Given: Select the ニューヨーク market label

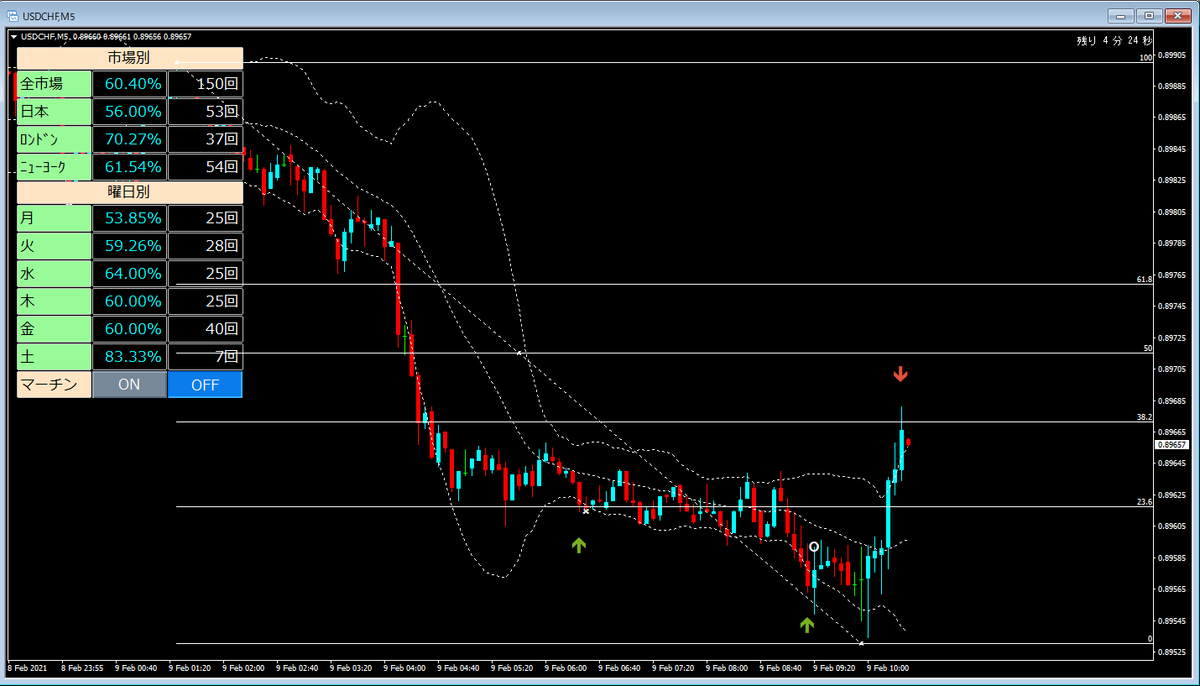Looking at the screenshot, I should coord(54,167).
